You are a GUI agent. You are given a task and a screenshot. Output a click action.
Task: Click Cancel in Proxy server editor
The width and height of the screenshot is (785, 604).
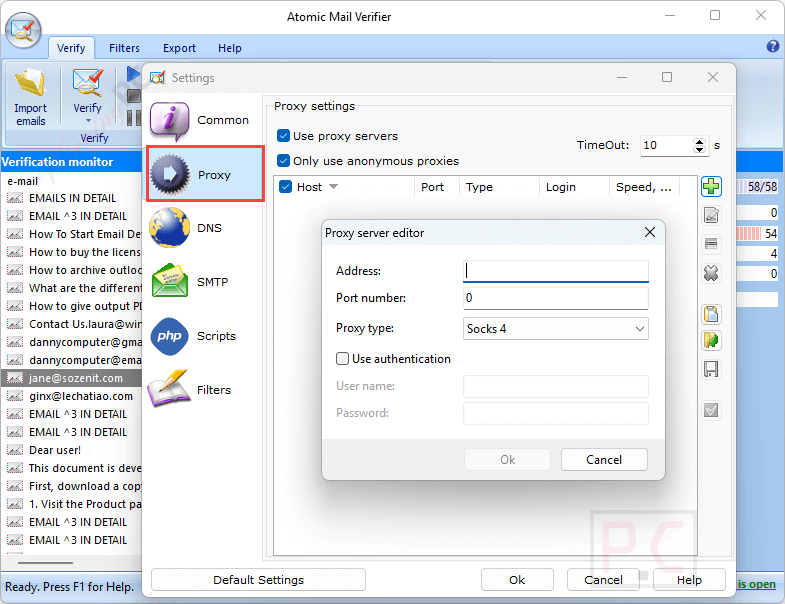coord(604,460)
